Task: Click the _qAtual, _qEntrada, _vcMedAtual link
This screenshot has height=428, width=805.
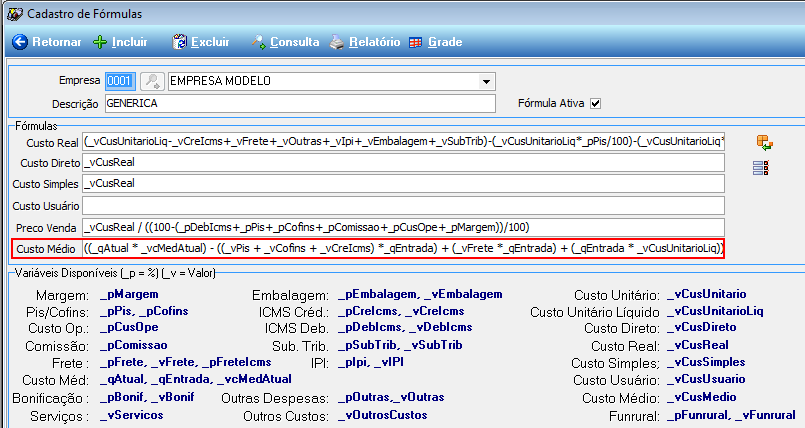Action: click(x=196, y=379)
